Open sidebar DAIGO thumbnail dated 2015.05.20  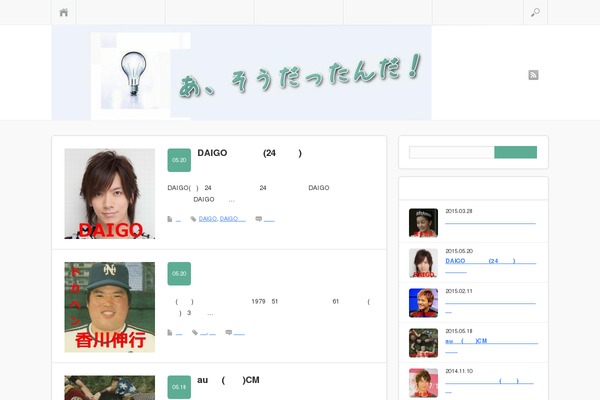click(x=423, y=263)
